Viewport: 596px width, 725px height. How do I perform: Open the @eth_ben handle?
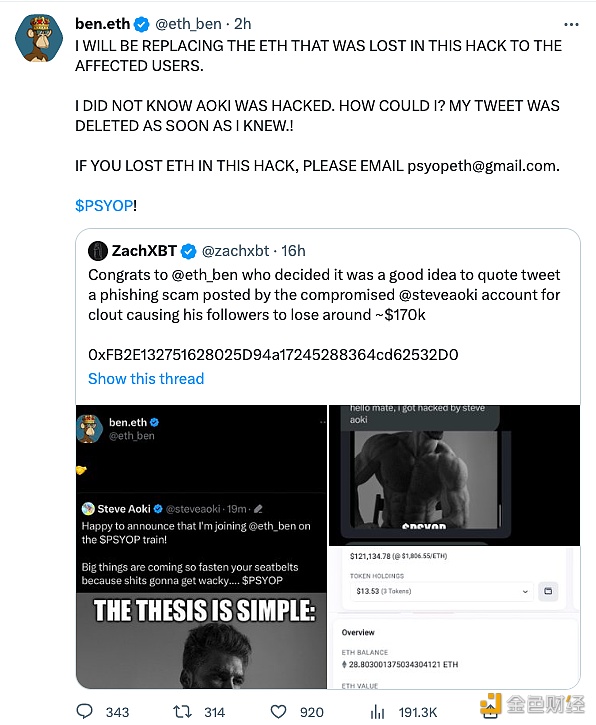click(188, 24)
